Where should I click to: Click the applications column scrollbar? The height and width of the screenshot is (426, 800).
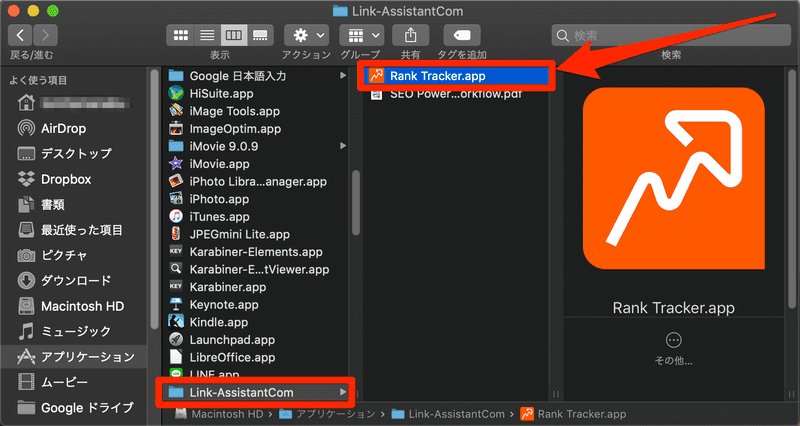tap(356, 203)
